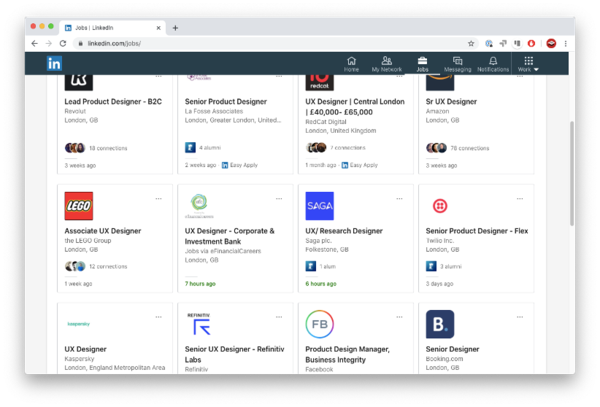Select the Jobs navigation item
Screen dimensions: 600x407
click(422, 64)
